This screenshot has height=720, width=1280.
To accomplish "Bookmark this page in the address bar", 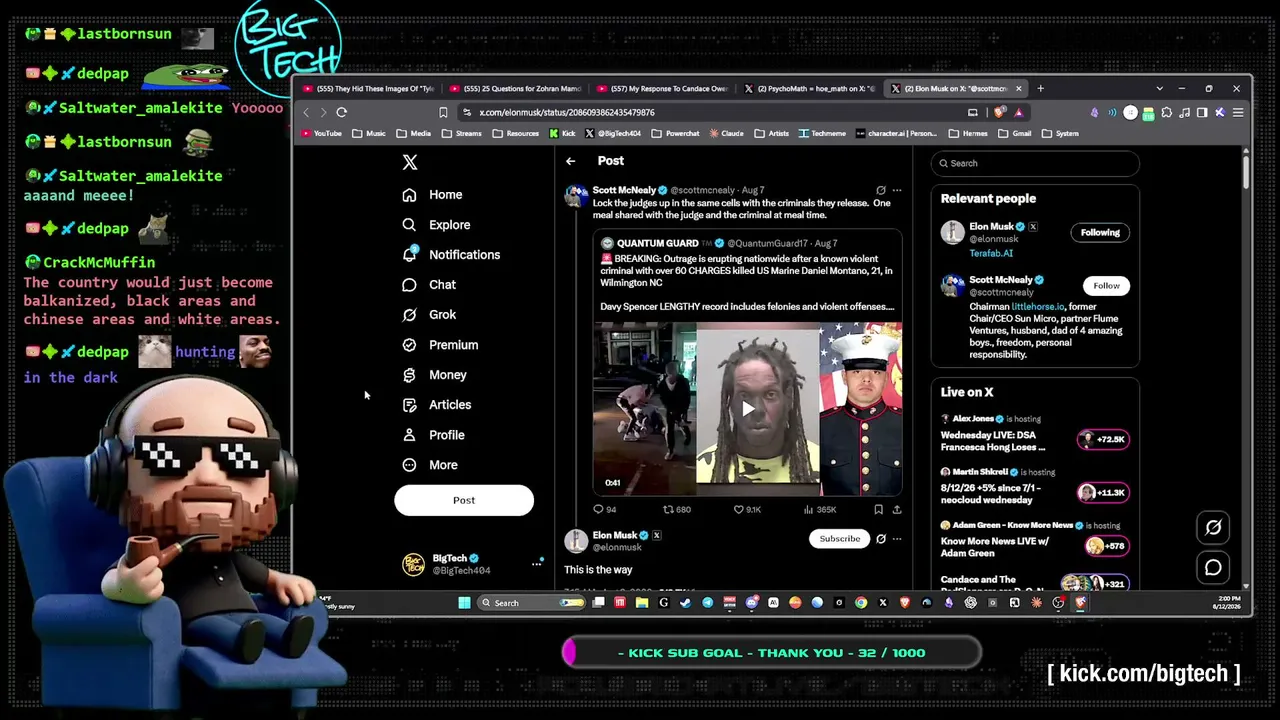I will tap(443, 112).
